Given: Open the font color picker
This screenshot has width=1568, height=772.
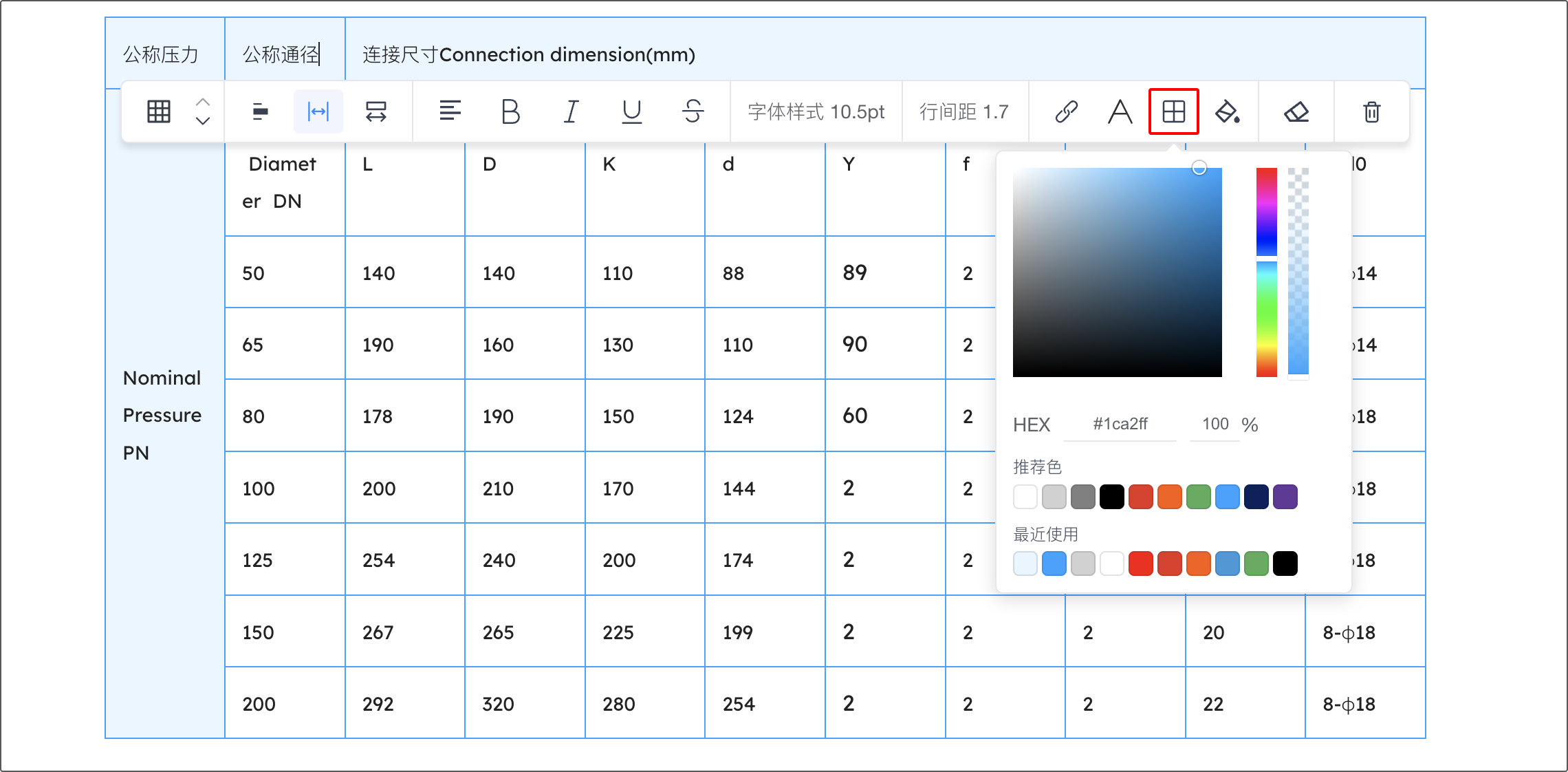Looking at the screenshot, I should [1119, 111].
